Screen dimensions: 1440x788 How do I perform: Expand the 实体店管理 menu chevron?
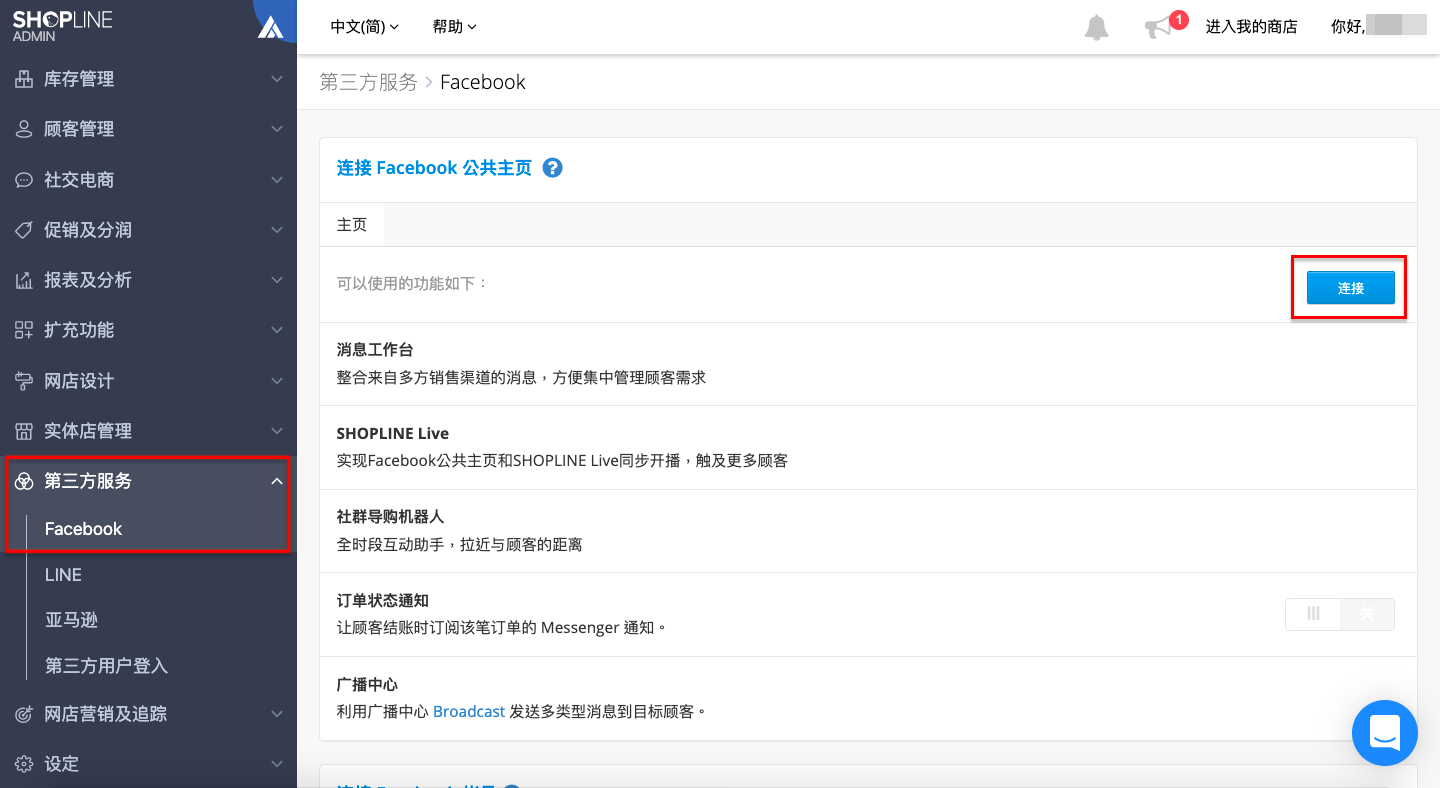(277, 431)
